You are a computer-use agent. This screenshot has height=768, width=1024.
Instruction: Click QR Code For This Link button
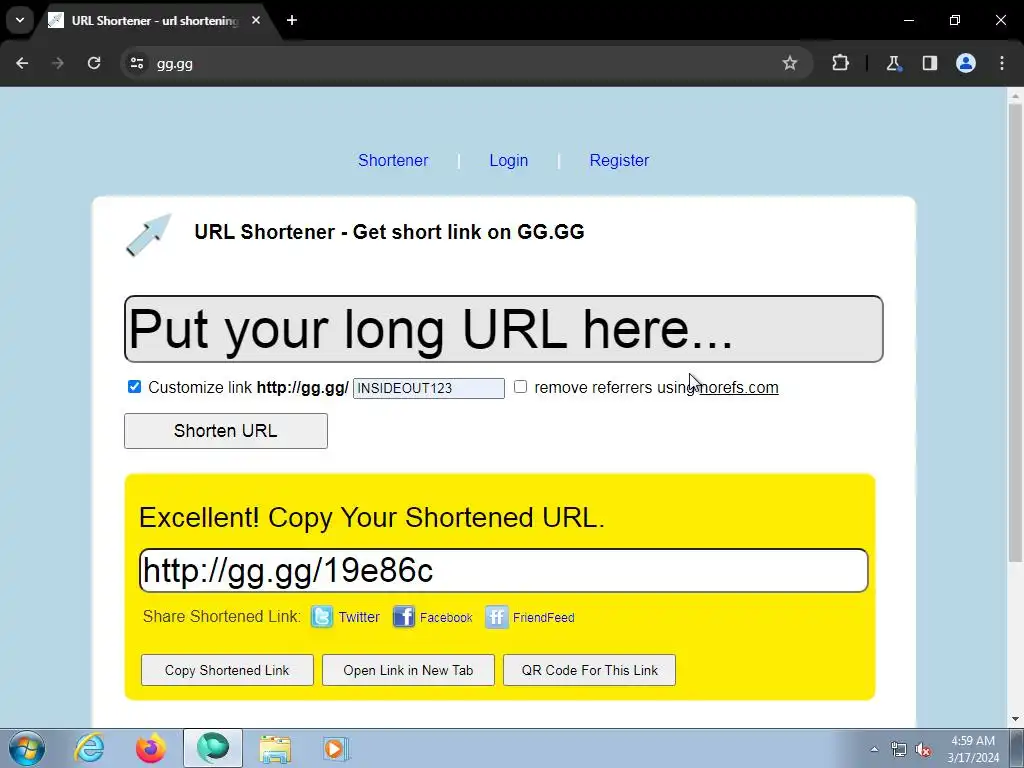tap(589, 670)
